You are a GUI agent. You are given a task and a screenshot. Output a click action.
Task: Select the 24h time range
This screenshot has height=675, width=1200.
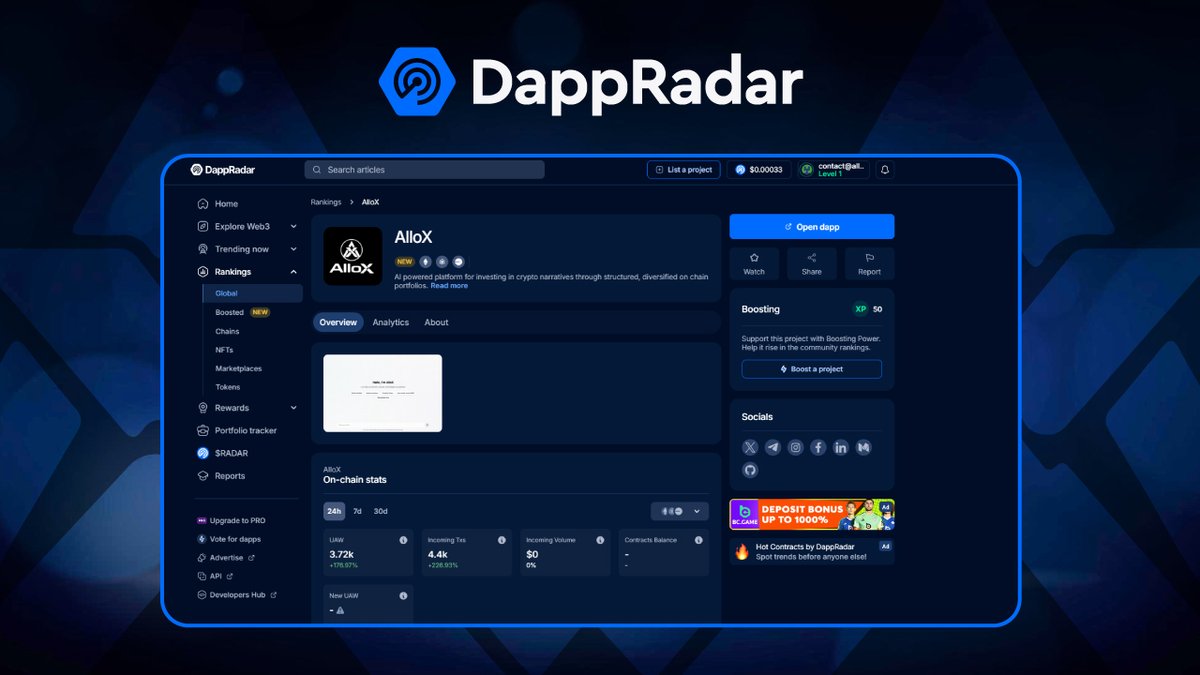coord(334,511)
